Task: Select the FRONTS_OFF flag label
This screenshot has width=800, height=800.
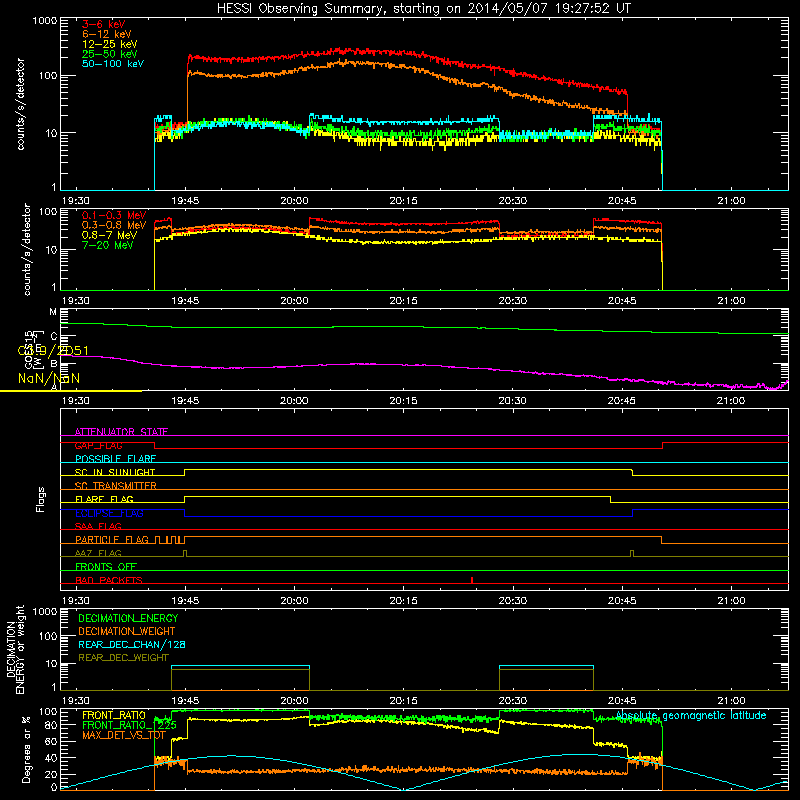Action: [x=106, y=567]
